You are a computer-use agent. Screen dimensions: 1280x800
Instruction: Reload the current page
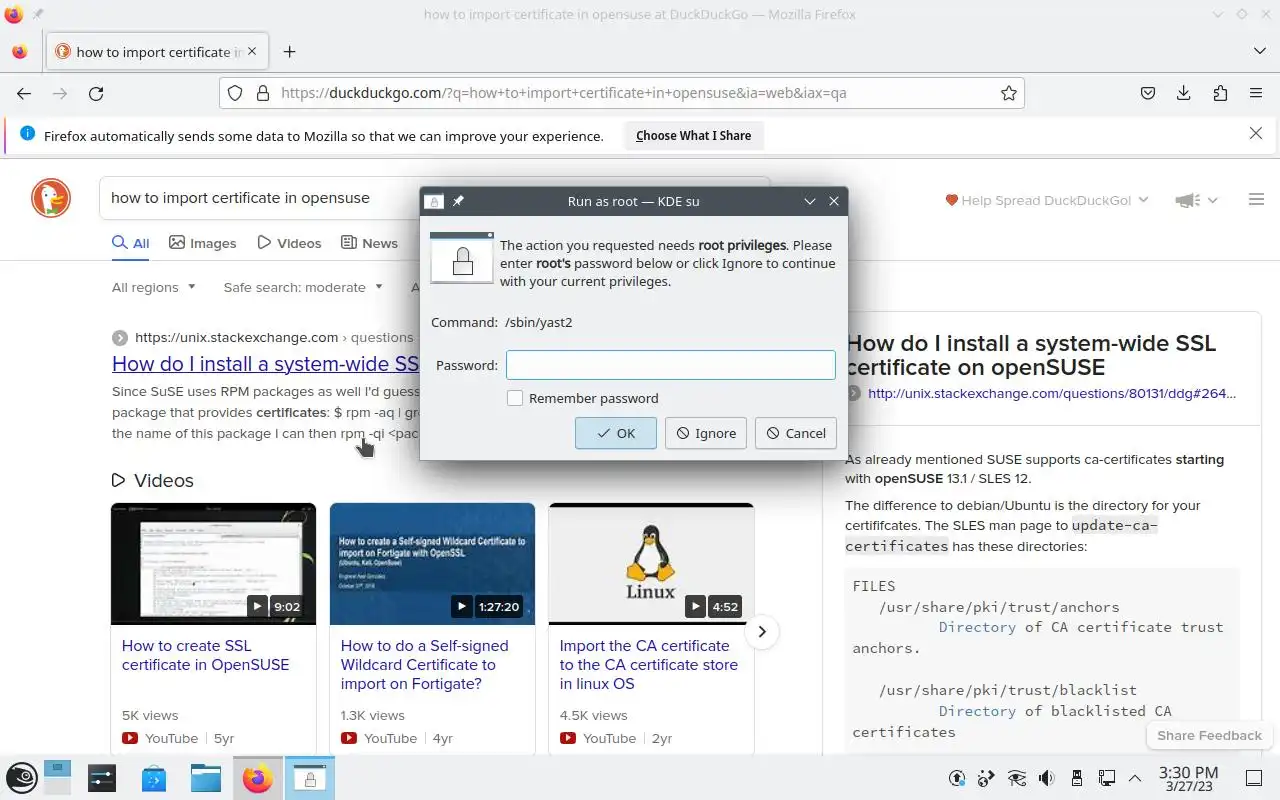click(x=96, y=93)
